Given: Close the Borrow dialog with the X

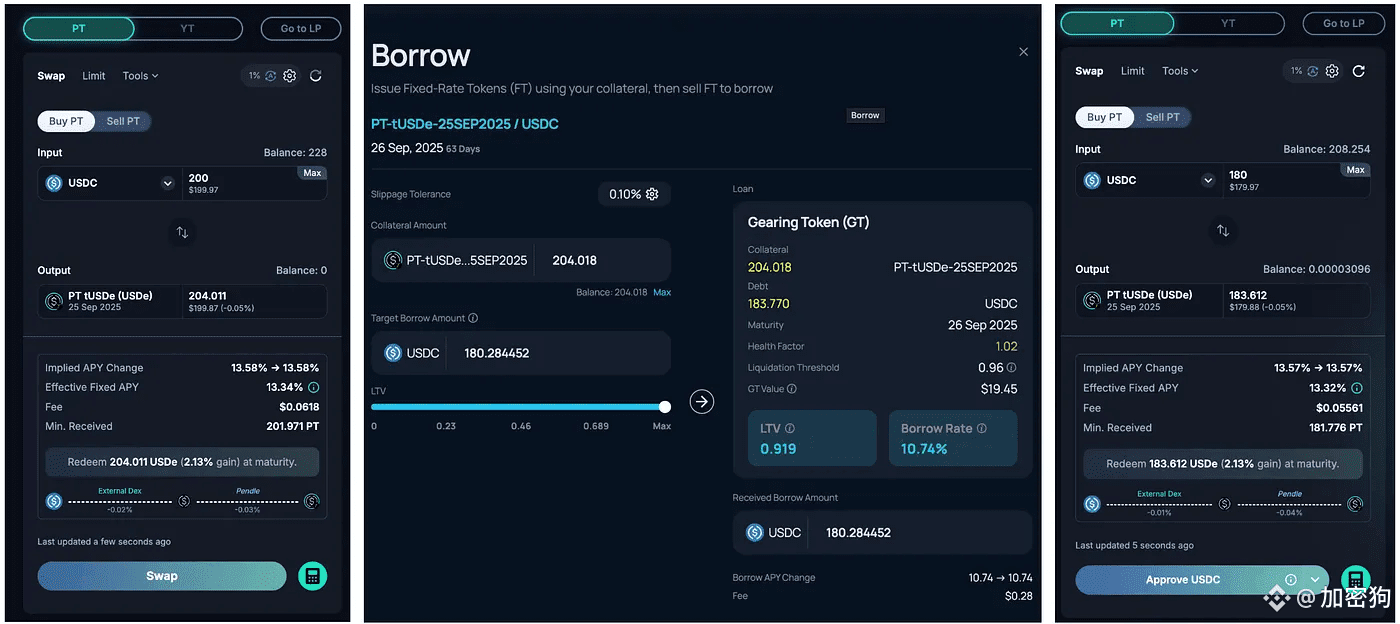Looking at the screenshot, I should click(1023, 52).
